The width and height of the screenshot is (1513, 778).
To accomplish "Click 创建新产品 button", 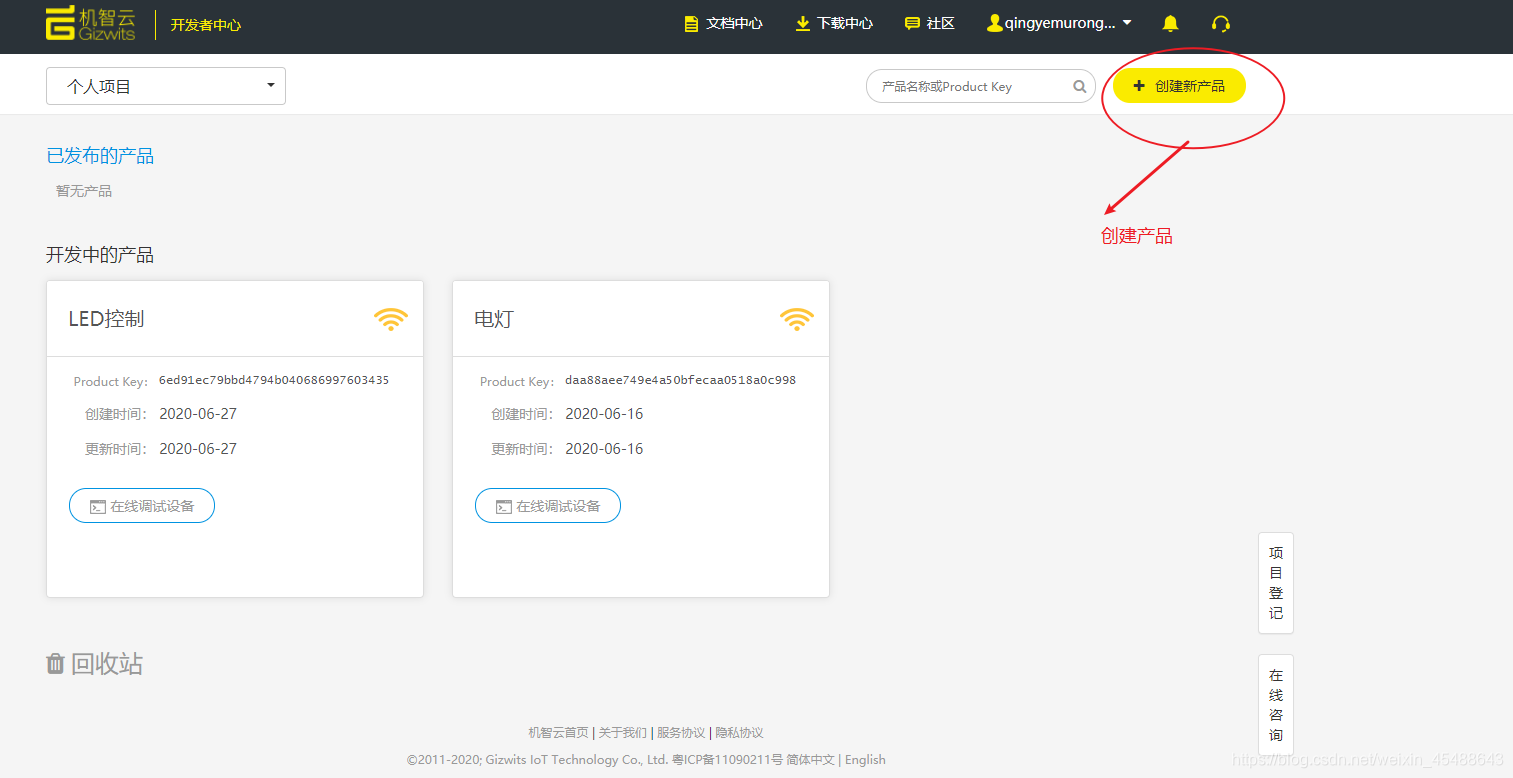I will 1179,86.
